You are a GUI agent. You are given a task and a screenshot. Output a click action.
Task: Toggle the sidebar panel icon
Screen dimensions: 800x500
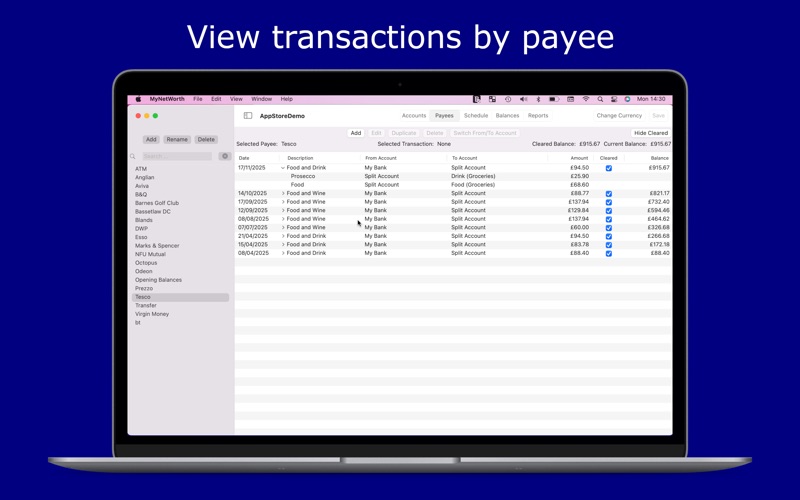coord(248,116)
